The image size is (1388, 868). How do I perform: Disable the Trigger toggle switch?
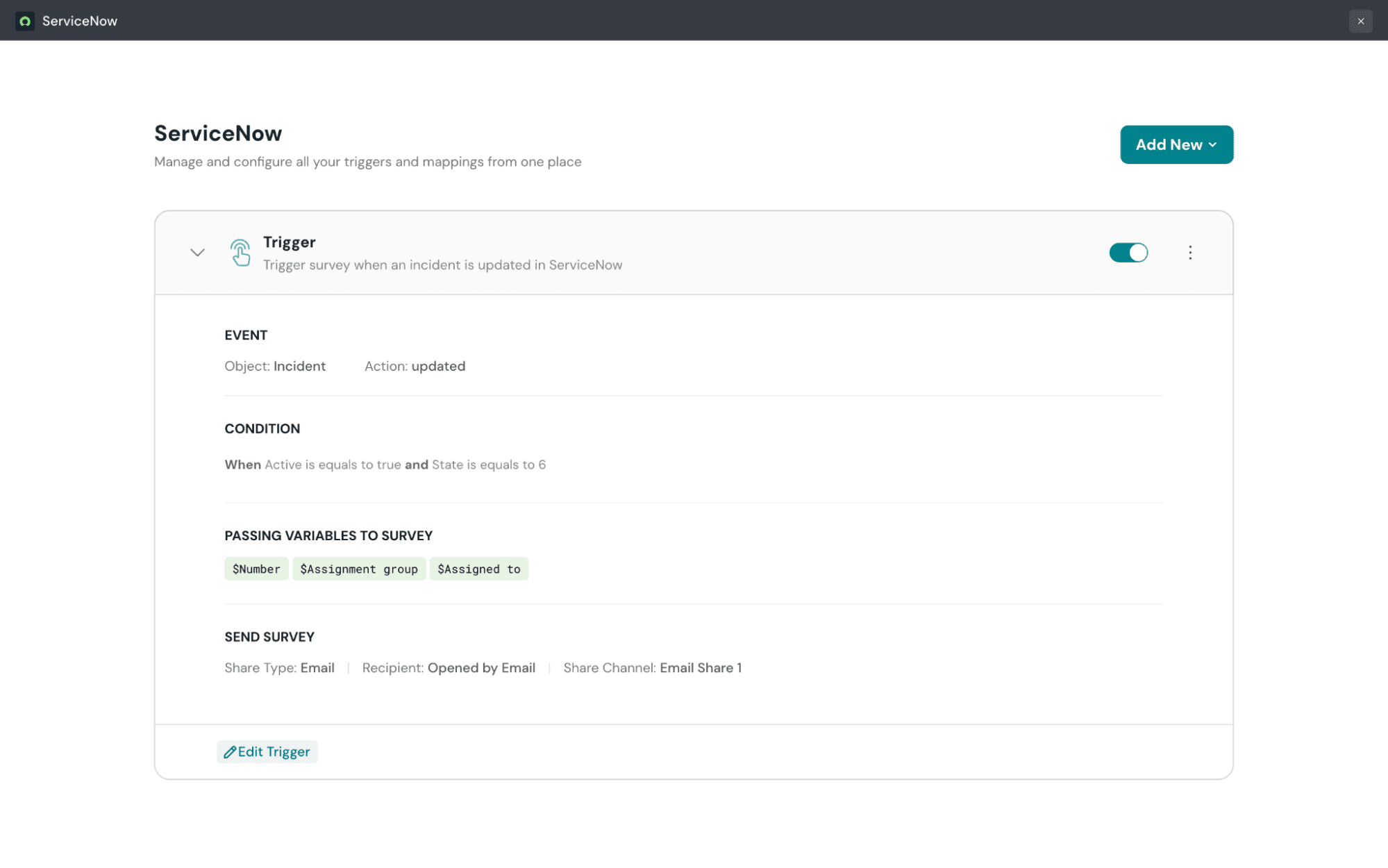click(1128, 253)
